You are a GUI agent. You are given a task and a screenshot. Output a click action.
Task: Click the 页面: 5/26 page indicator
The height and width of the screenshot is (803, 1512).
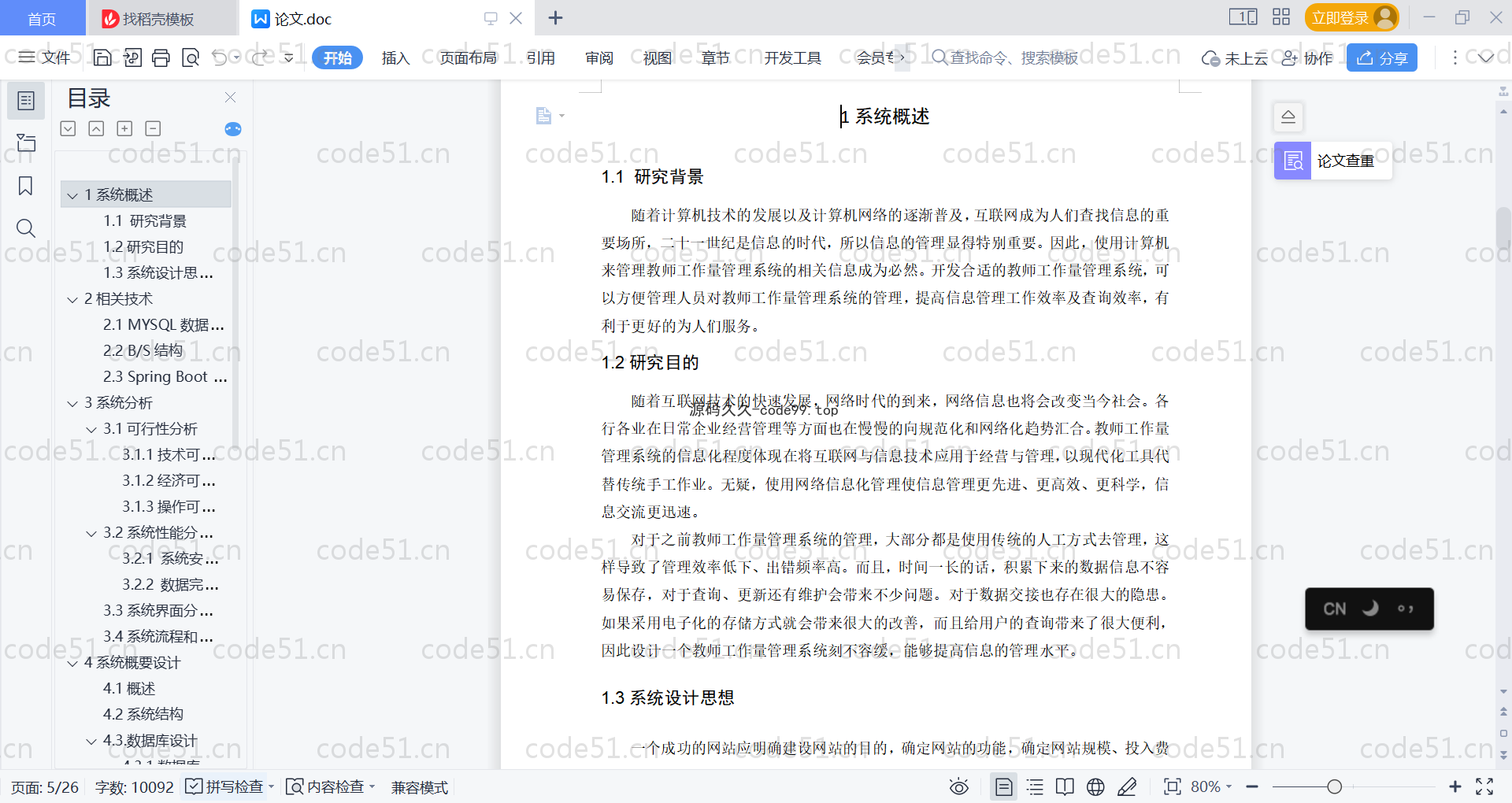click(45, 787)
